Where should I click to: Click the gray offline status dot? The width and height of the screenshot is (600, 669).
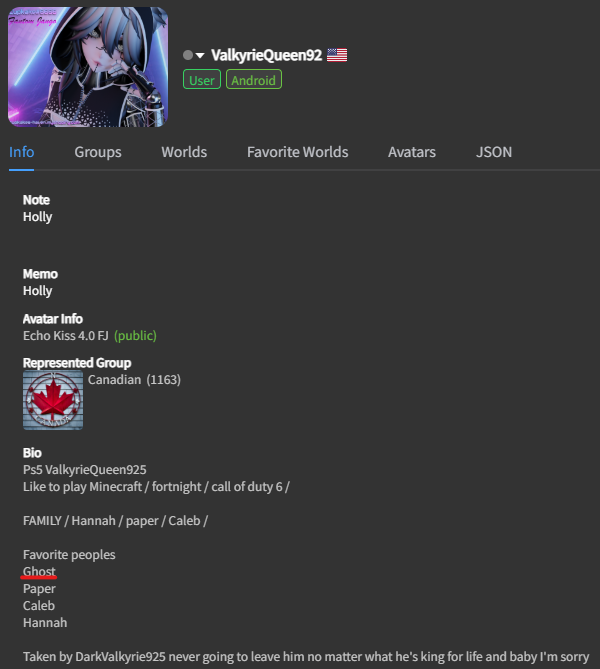[187, 55]
